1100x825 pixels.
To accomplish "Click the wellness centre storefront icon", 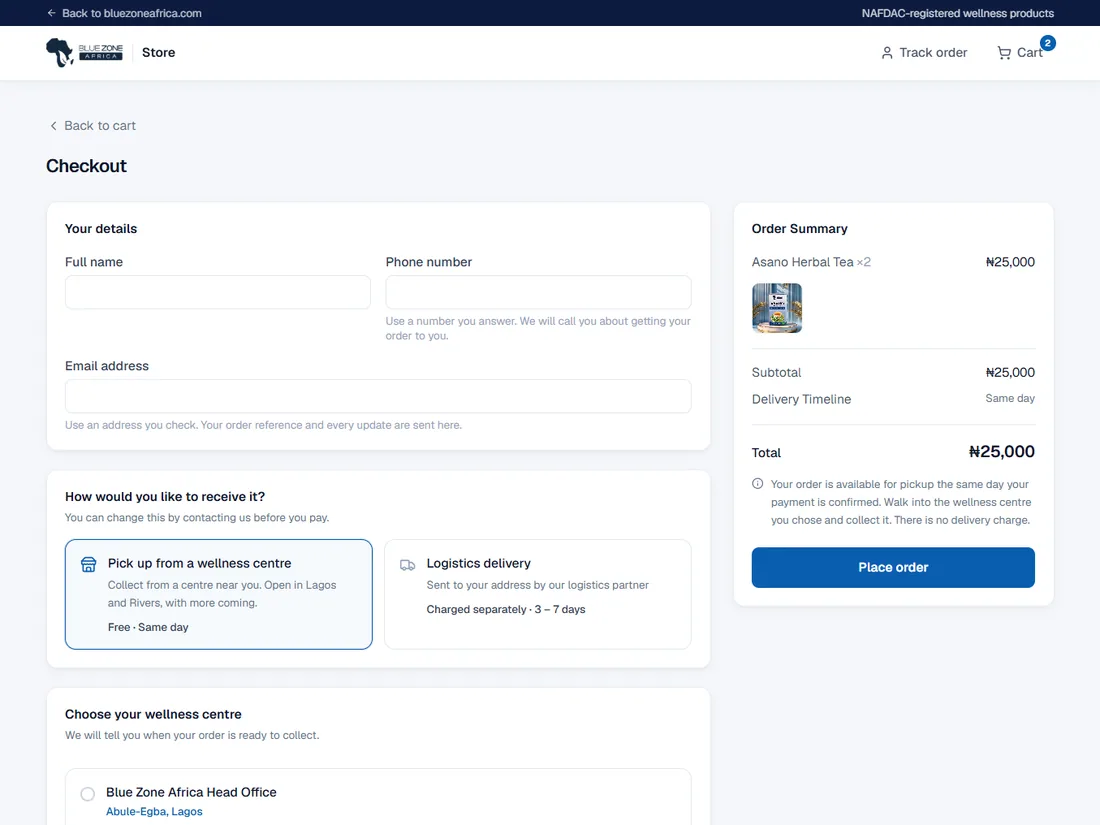I will click(88, 564).
